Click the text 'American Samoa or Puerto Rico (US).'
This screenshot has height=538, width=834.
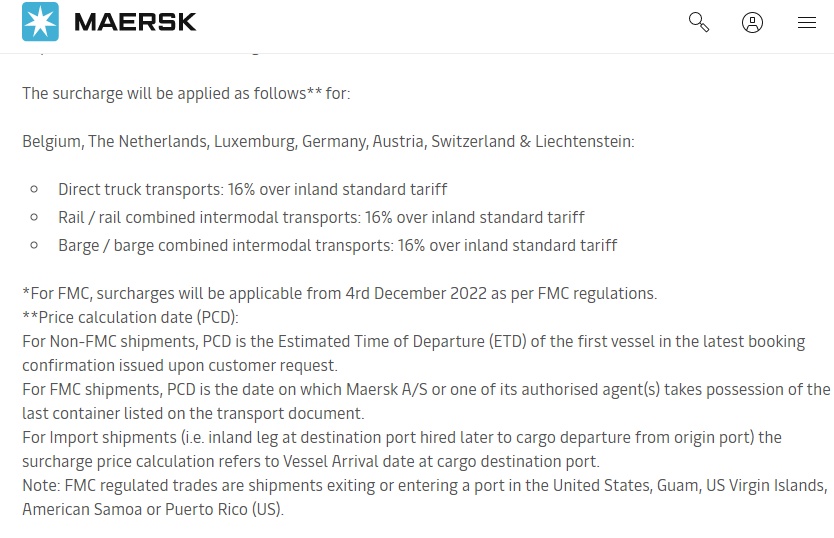click(153, 509)
